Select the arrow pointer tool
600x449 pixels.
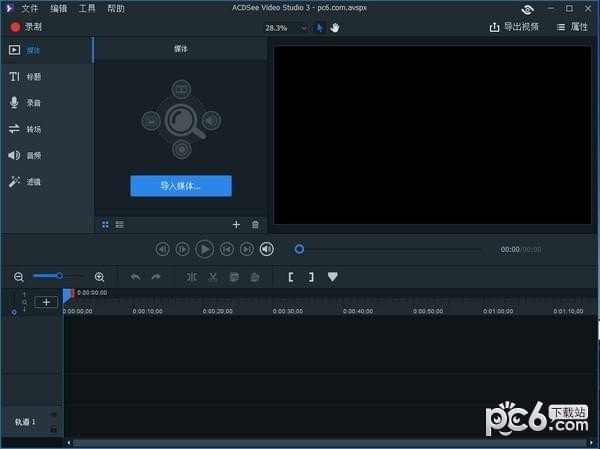[320, 28]
